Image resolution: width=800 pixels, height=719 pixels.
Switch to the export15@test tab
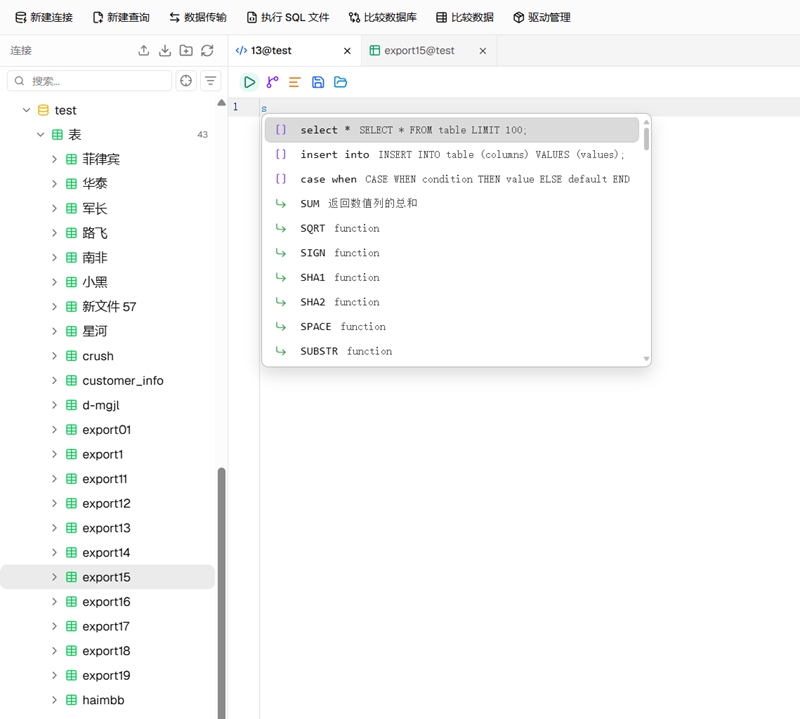pos(419,51)
